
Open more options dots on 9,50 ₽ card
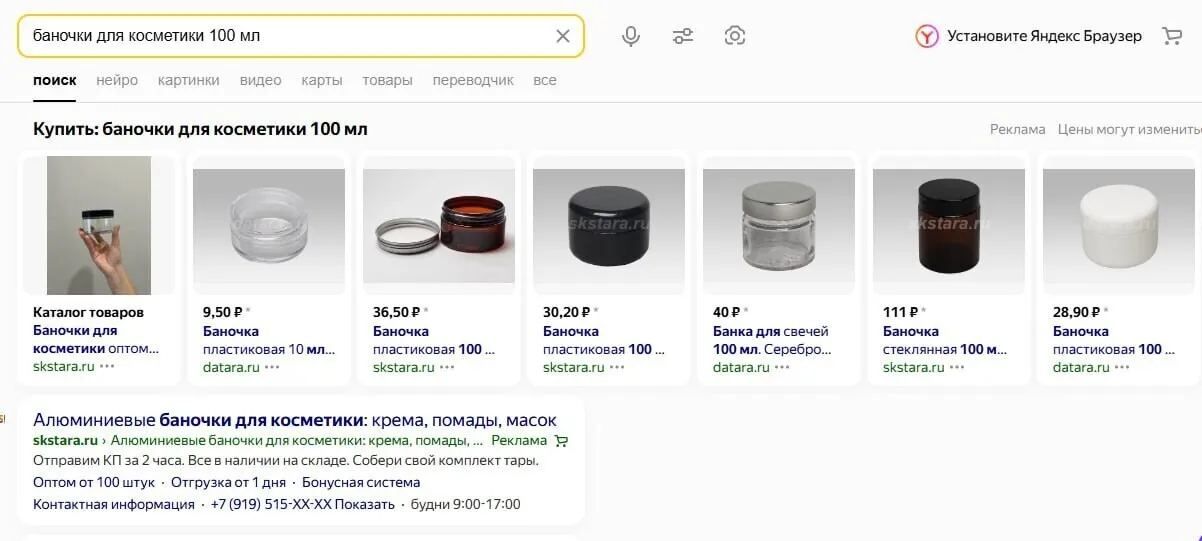pyautogui.click(x=272, y=367)
